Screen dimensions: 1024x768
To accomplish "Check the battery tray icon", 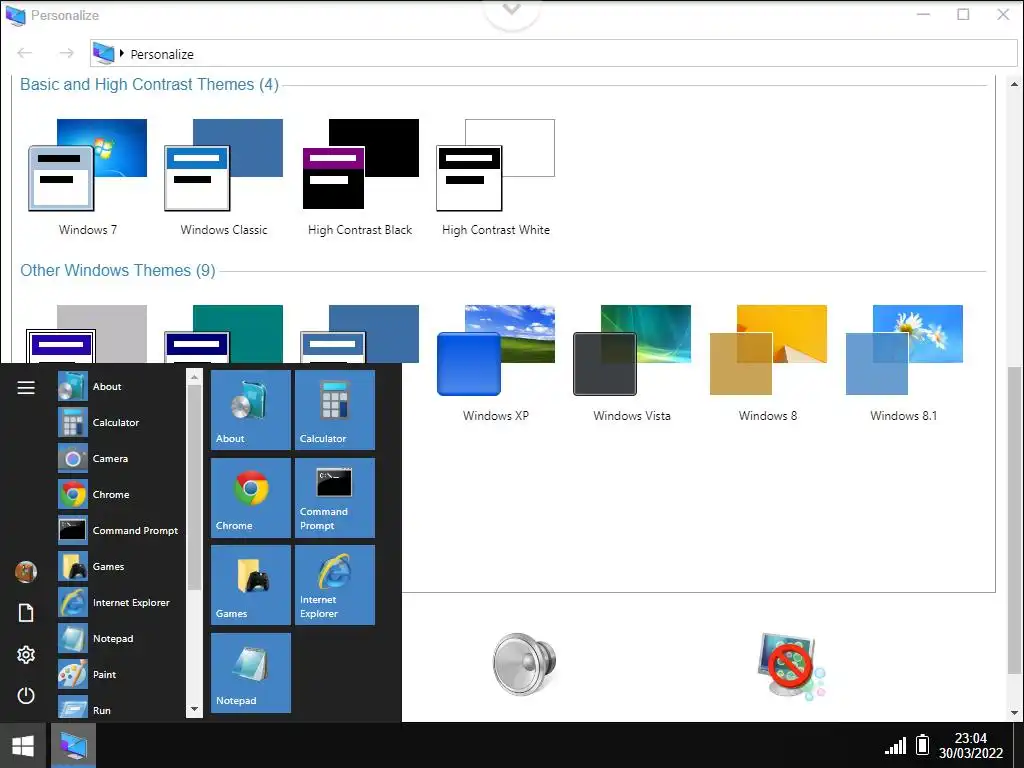I will pos(922,744).
